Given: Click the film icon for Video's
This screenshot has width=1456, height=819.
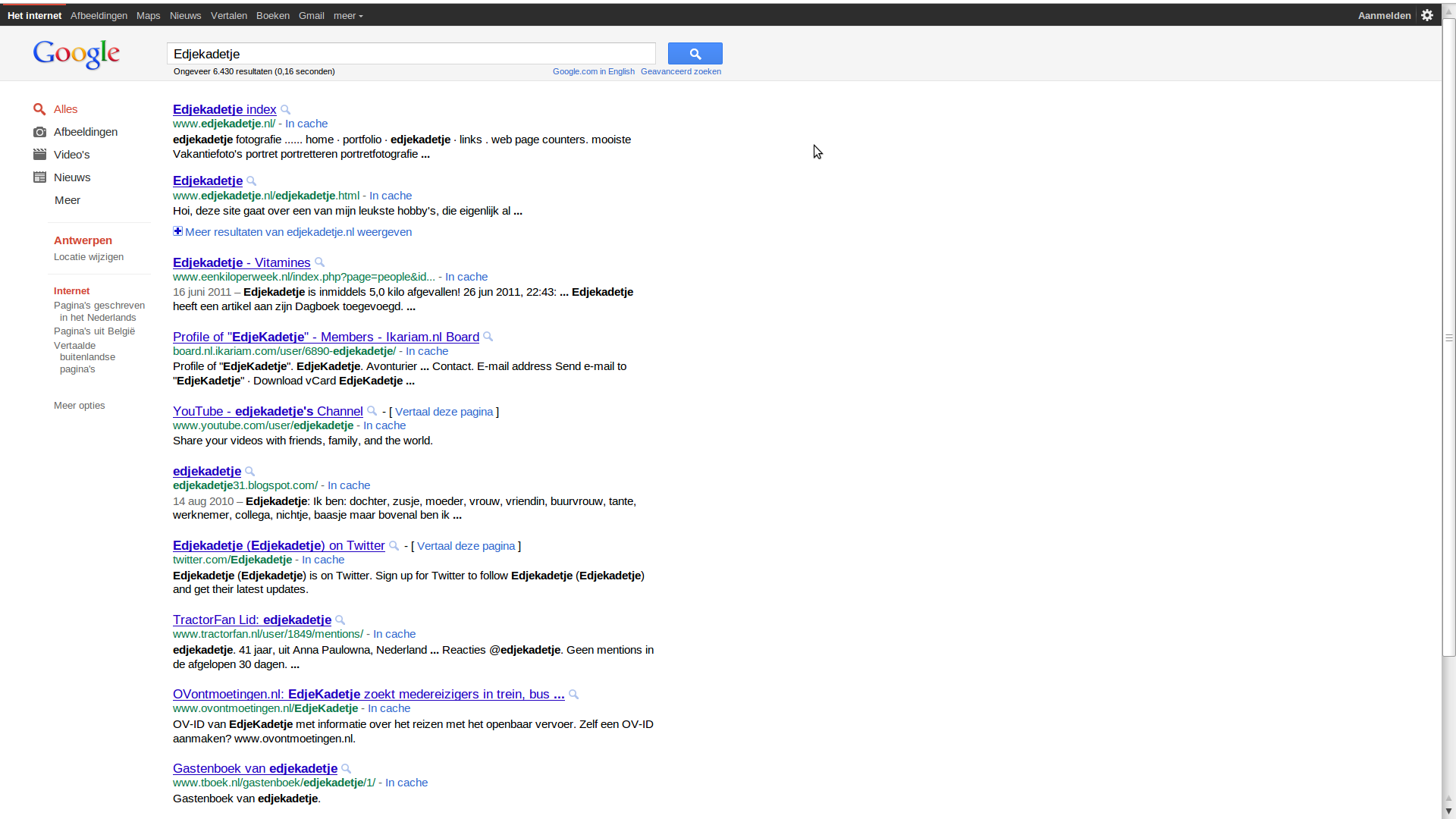Looking at the screenshot, I should pyautogui.click(x=39, y=155).
